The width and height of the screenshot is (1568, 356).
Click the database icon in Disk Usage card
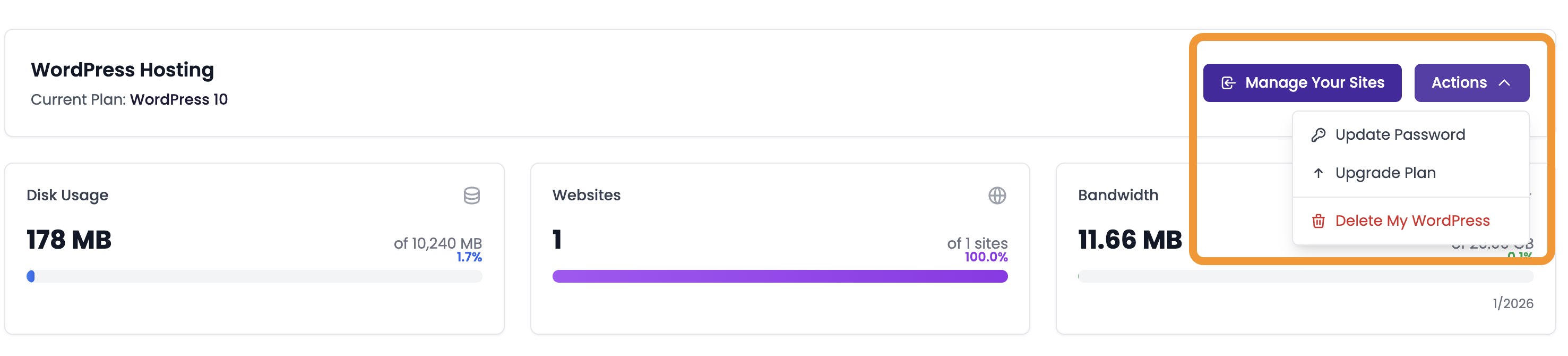click(472, 196)
